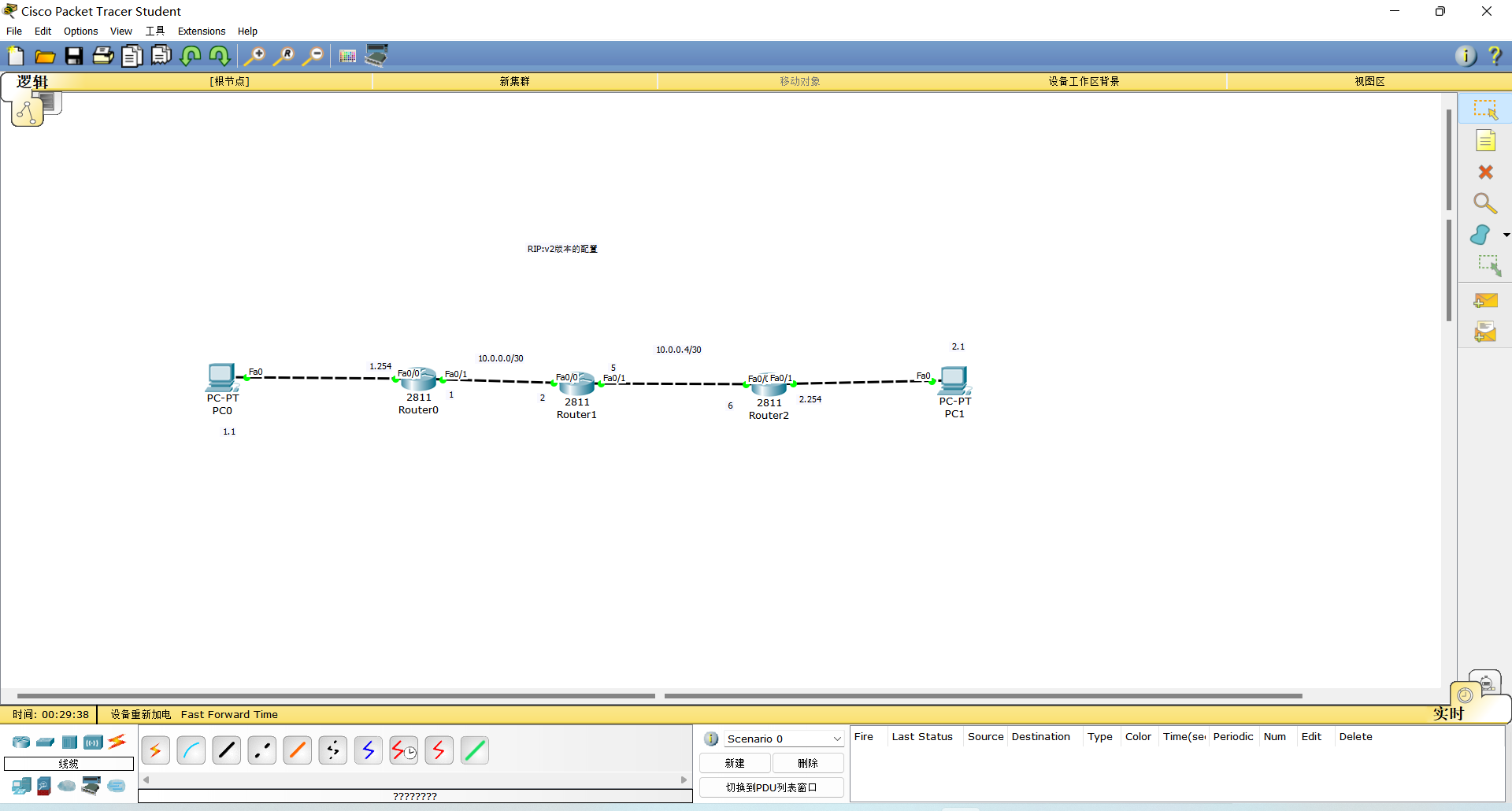Click the Copy toolbar icon
This screenshot has height=811, width=1512.
pyautogui.click(x=132, y=56)
